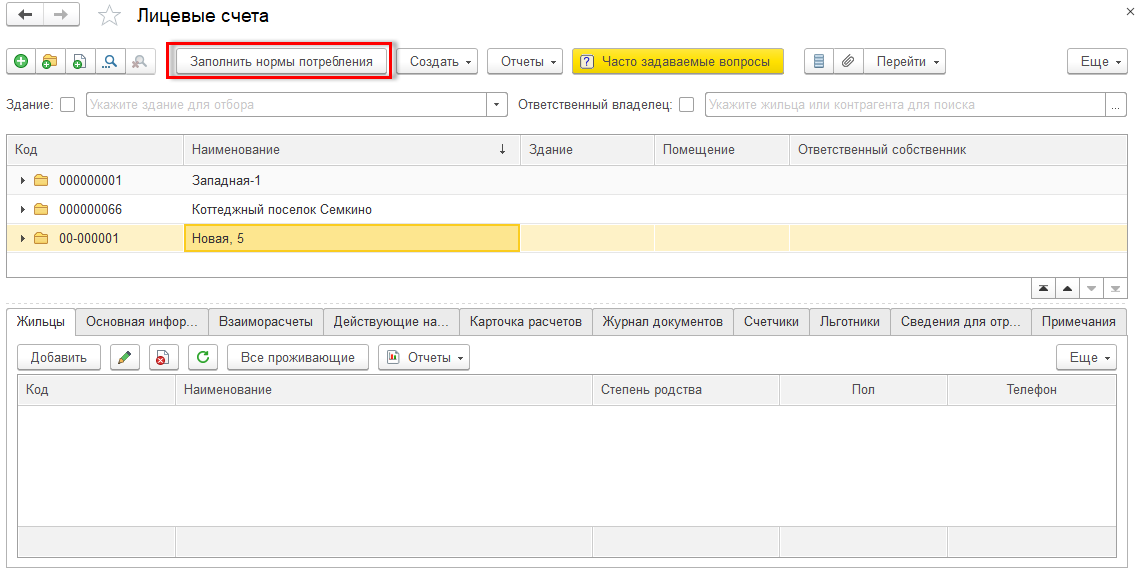Click the pencil edit icon in Жильцы tab

tap(124, 357)
